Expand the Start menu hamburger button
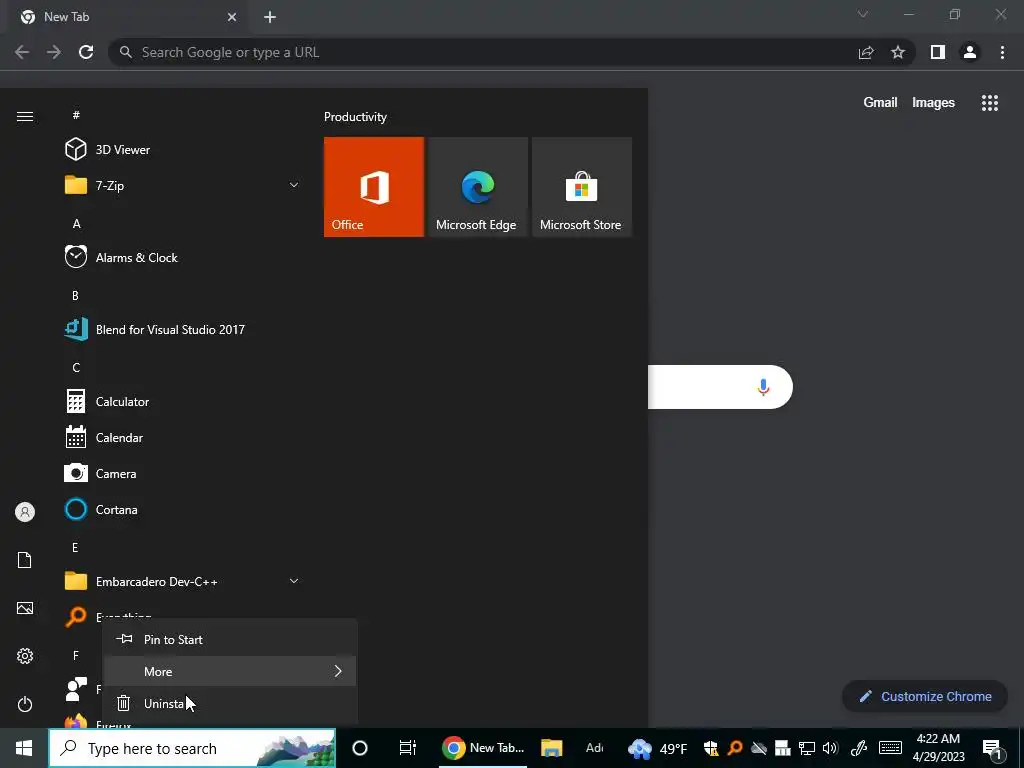This screenshot has width=1024, height=768. 25,116
